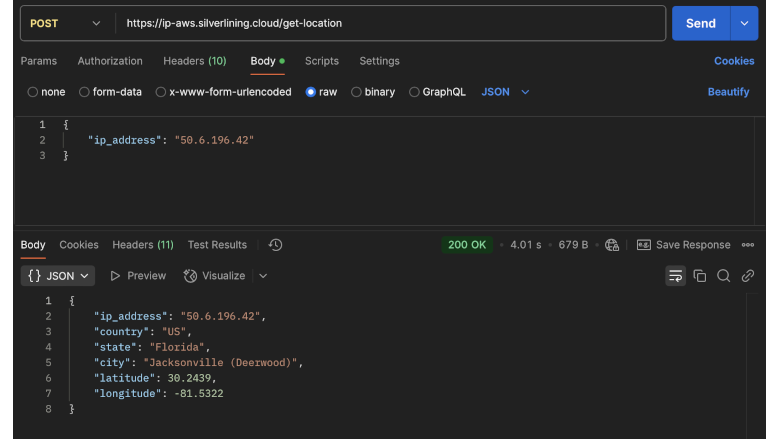Open the request JSON format dropdown
Image resolution: width=780 pixels, height=439 pixels.
point(505,92)
